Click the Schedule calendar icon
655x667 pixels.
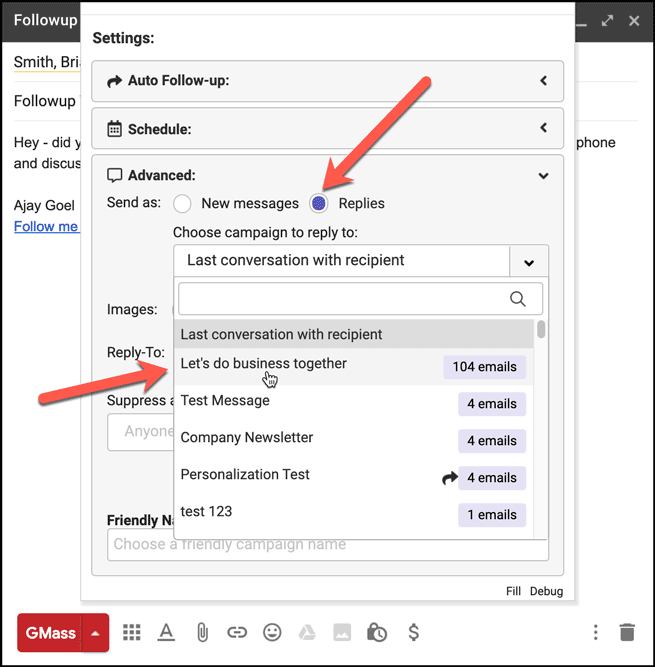114,129
